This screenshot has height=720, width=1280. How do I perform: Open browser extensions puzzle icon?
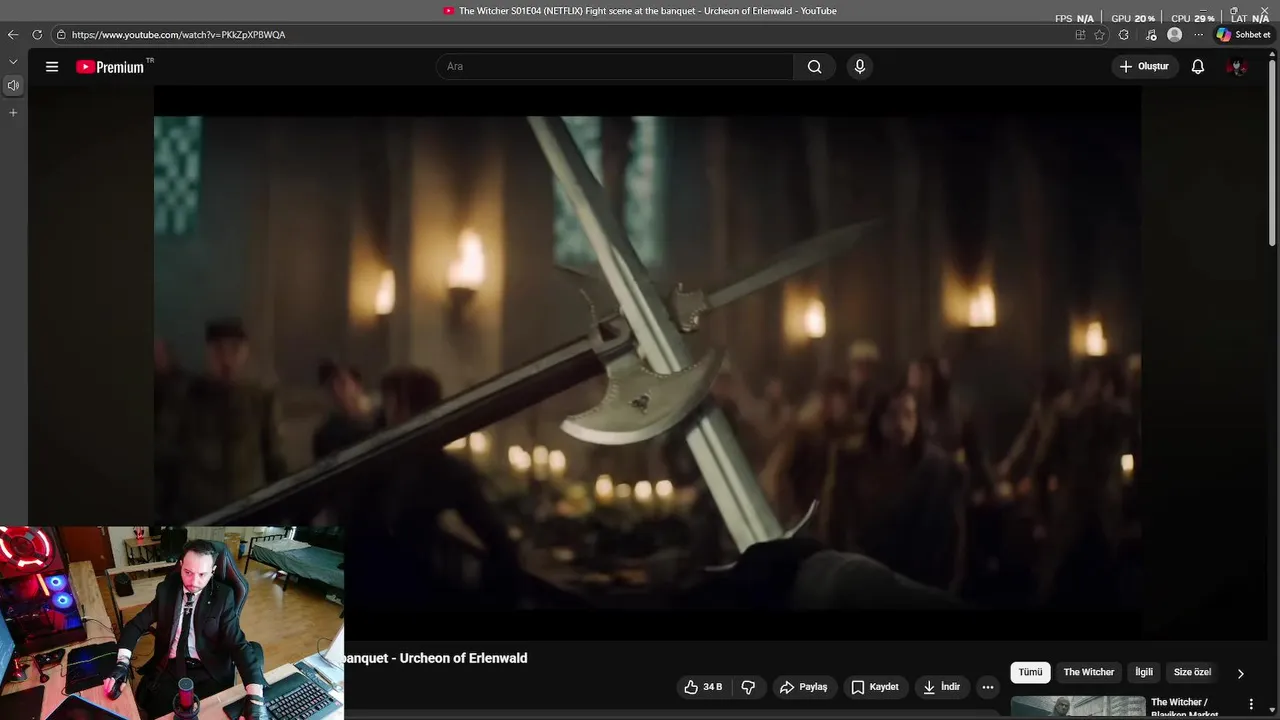click(1124, 35)
